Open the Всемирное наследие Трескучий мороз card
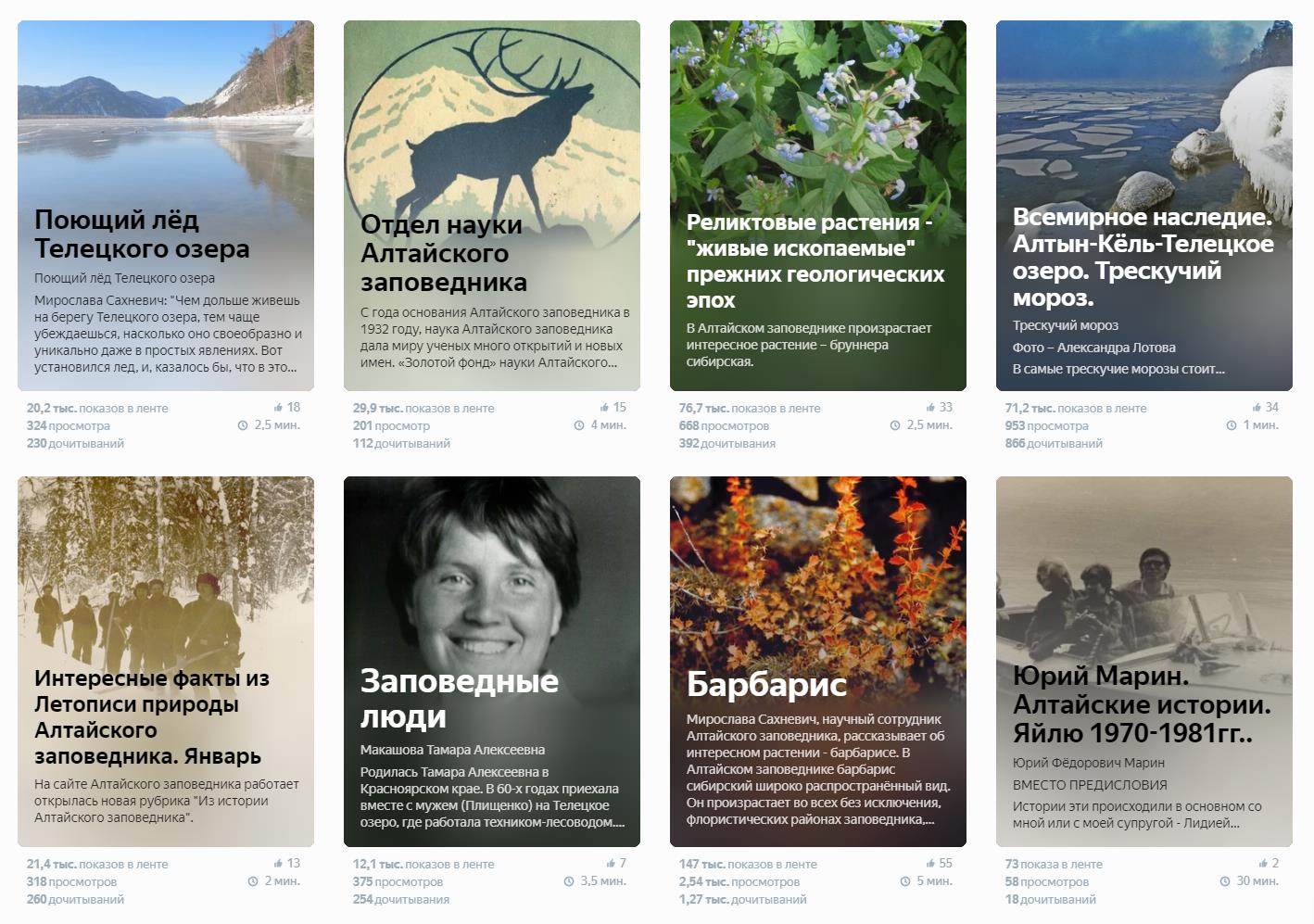 1144,206
